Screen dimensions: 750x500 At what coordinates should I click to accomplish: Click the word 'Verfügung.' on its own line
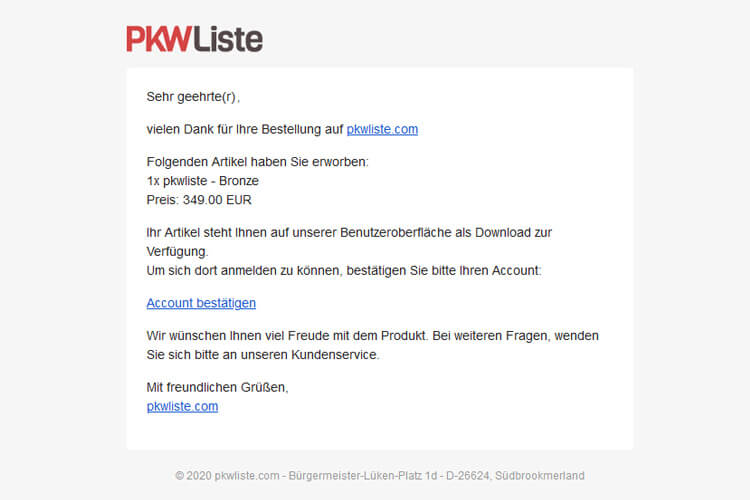[177, 252]
